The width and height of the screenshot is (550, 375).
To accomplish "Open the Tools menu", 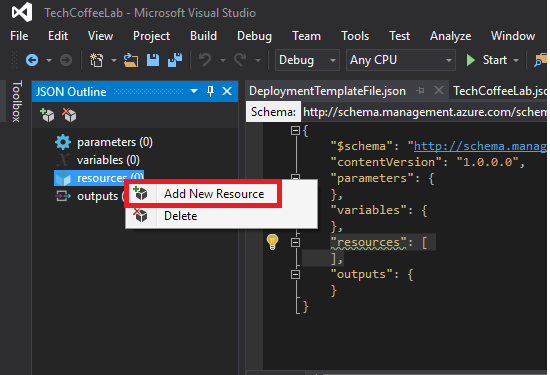I will [x=355, y=36].
